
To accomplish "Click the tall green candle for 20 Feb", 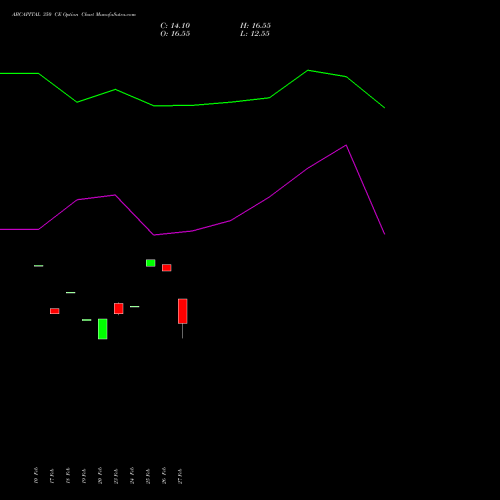I will tap(103, 329).
